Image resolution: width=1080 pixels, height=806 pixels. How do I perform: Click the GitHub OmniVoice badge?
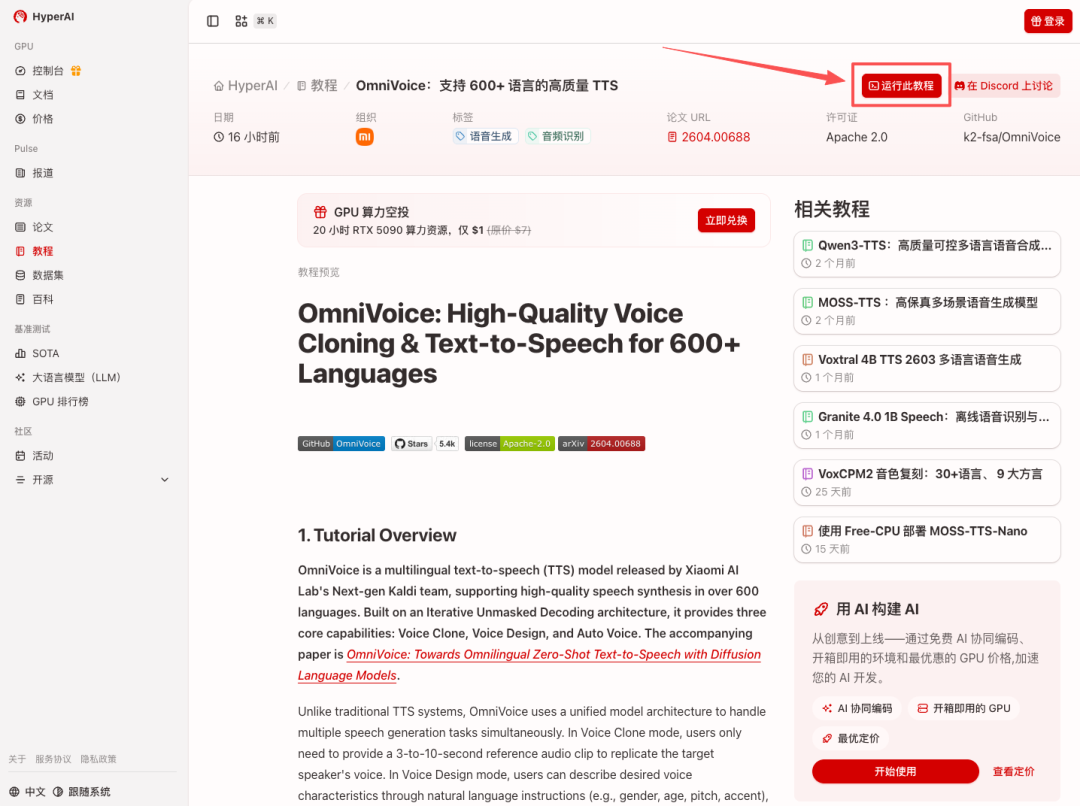(341, 444)
